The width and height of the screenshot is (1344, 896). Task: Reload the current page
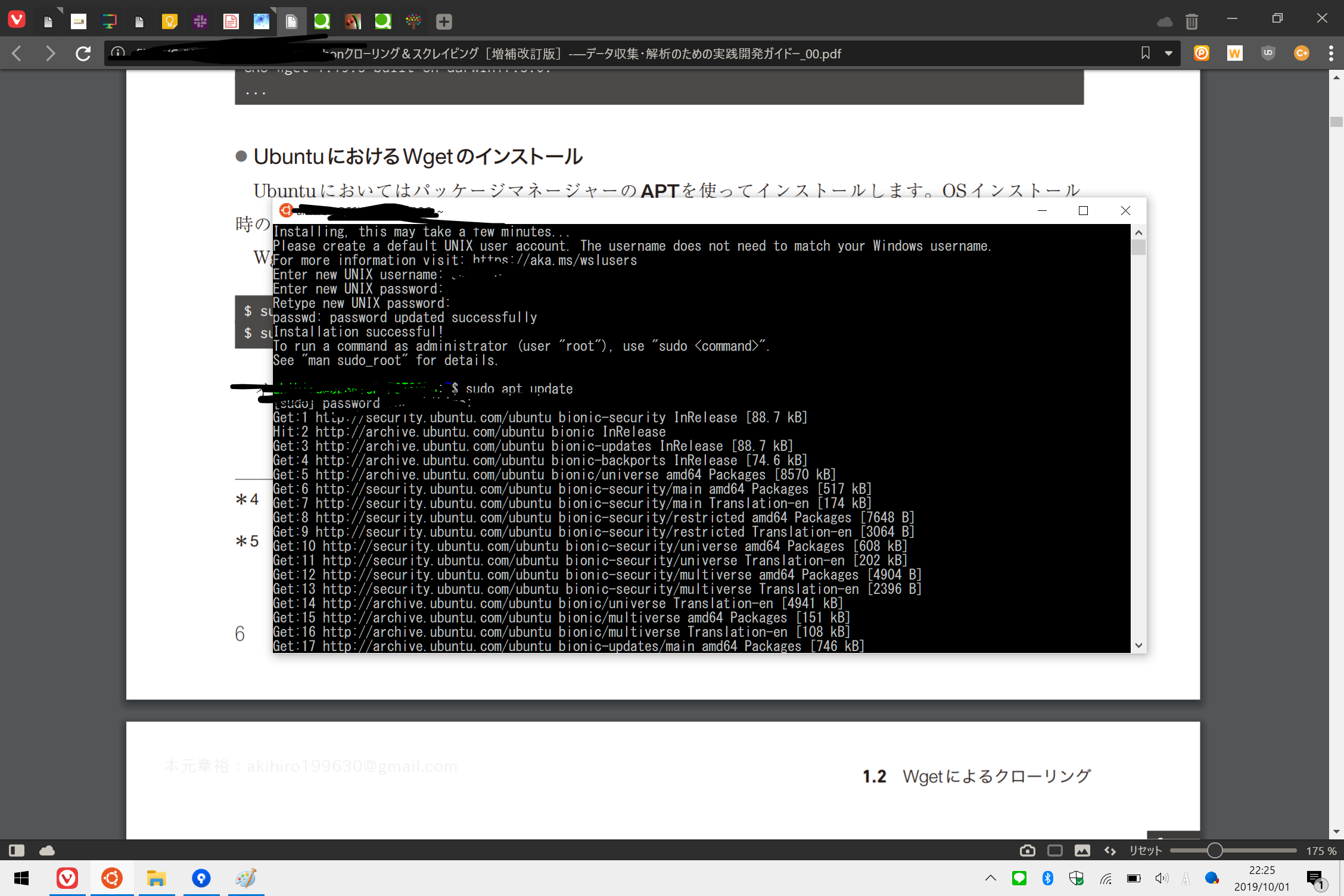[83, 54]
